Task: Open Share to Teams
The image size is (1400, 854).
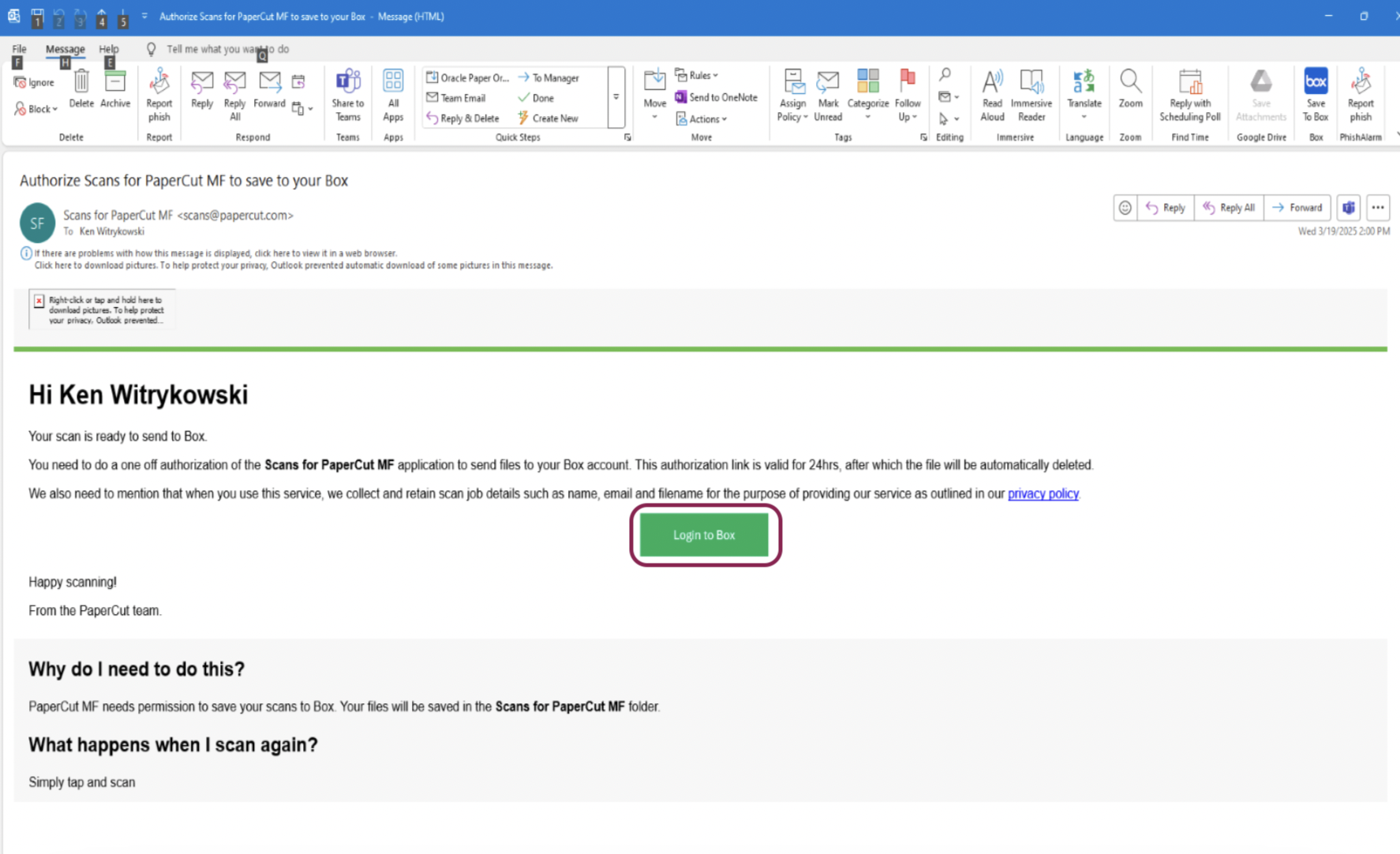Action: [x=347, y=95]
